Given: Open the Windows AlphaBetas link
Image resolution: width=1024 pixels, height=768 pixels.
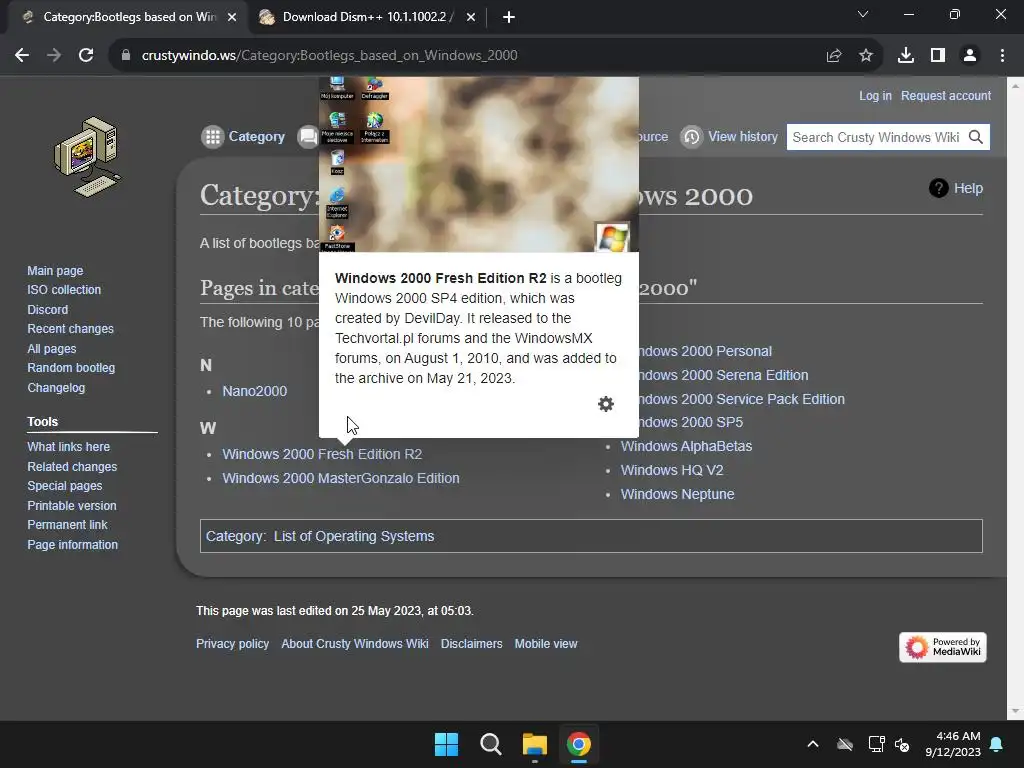Looking at the screenshot, I should click(686, 446).
